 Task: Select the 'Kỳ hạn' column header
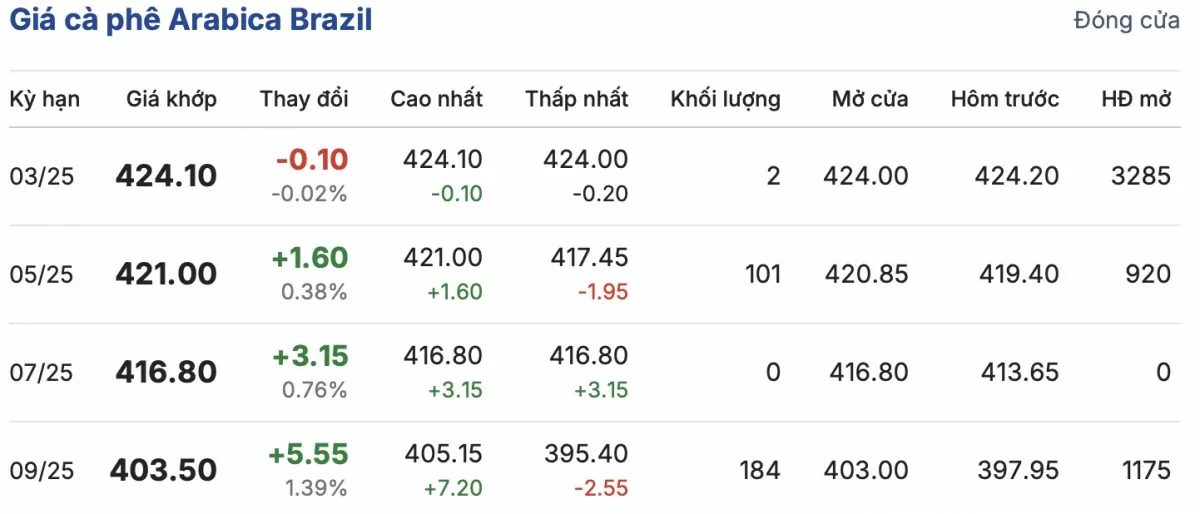tap(45, 99)
